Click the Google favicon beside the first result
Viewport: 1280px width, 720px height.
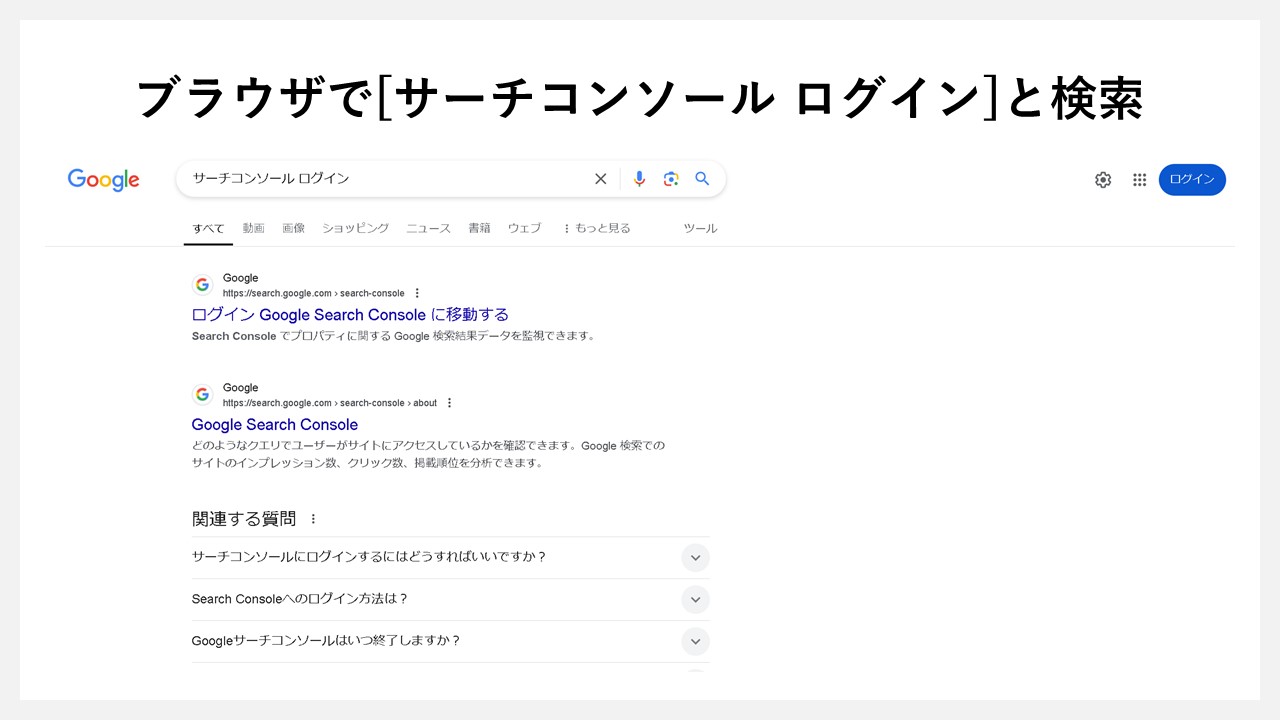point(203,284)
